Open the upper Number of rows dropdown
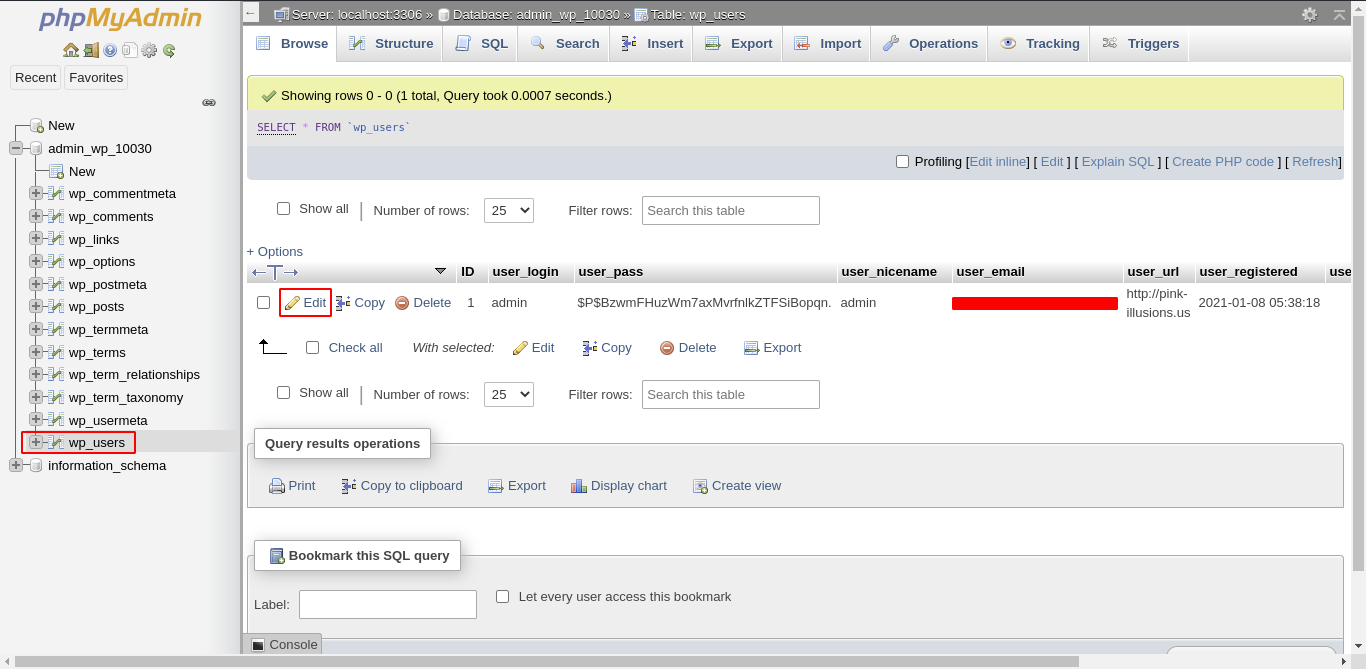This screenshot has height=669, width=1366. [x=509, y=210]
